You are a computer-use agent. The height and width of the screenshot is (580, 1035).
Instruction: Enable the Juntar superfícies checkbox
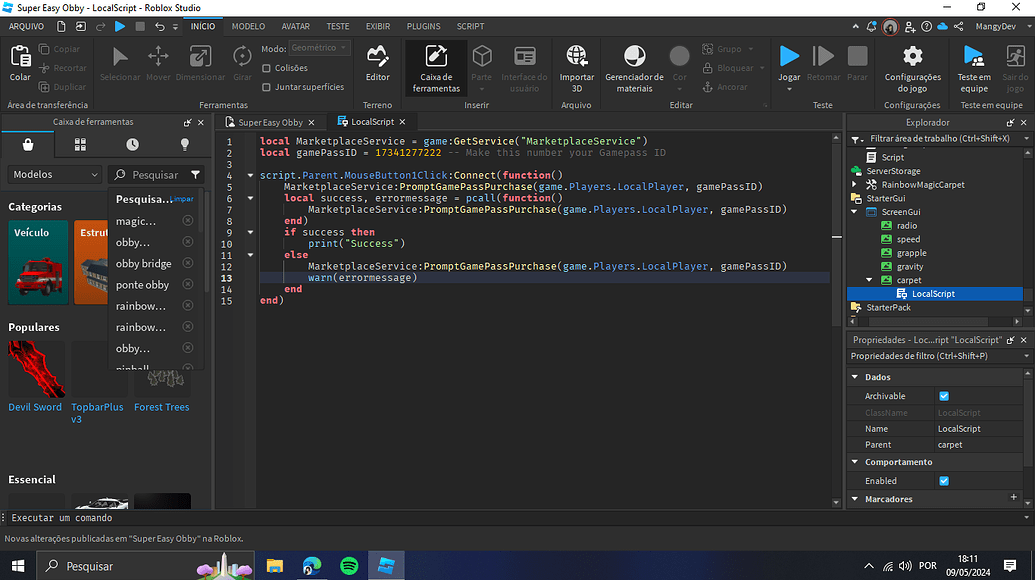click(266, 87)
